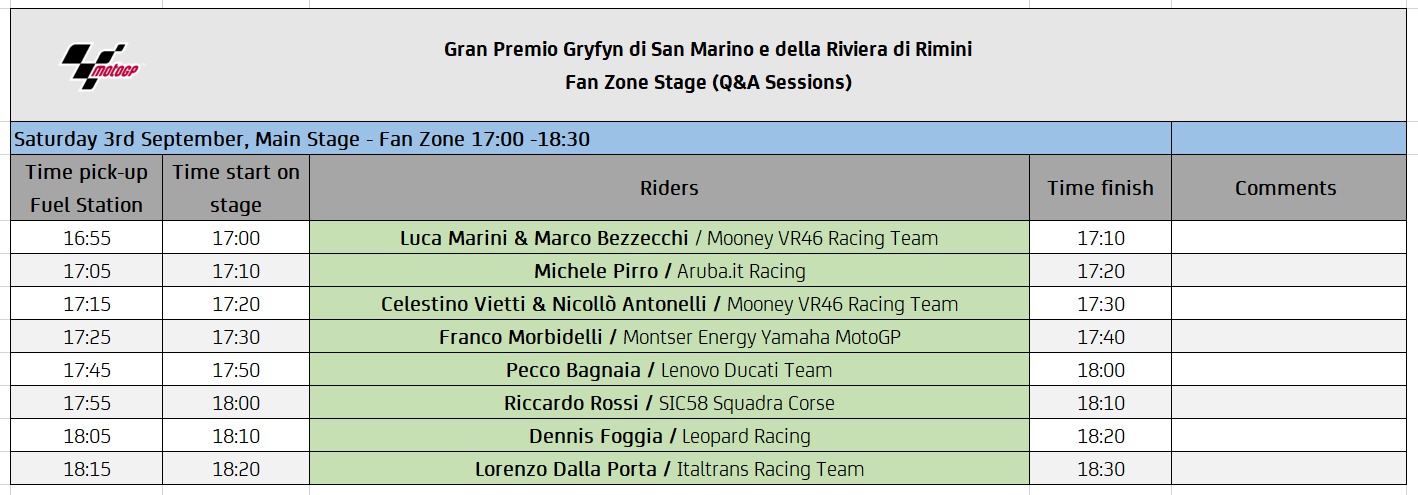Viewport: 1418px width, 495px height.
Task: Click the Time pick-up Fuel Station header
Action: click(x=86, y=188)
